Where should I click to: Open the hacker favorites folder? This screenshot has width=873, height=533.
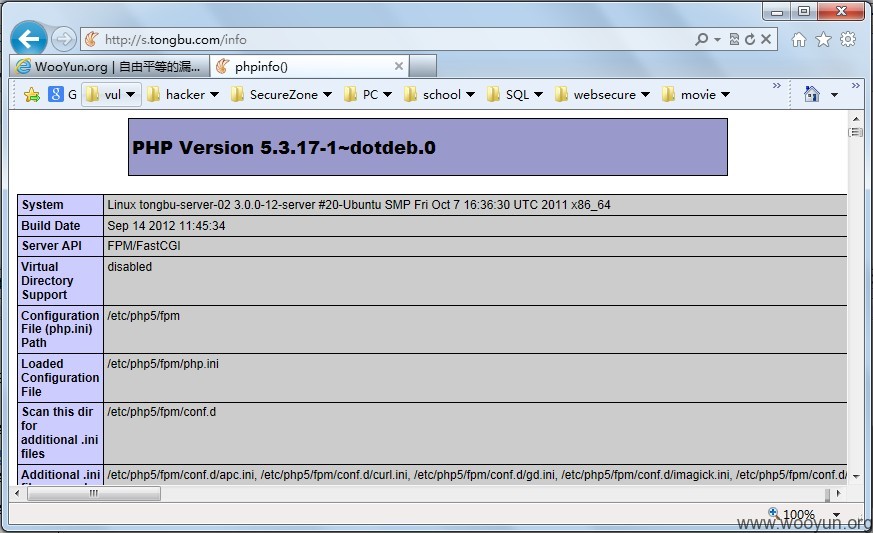click(x=183, y=95)
